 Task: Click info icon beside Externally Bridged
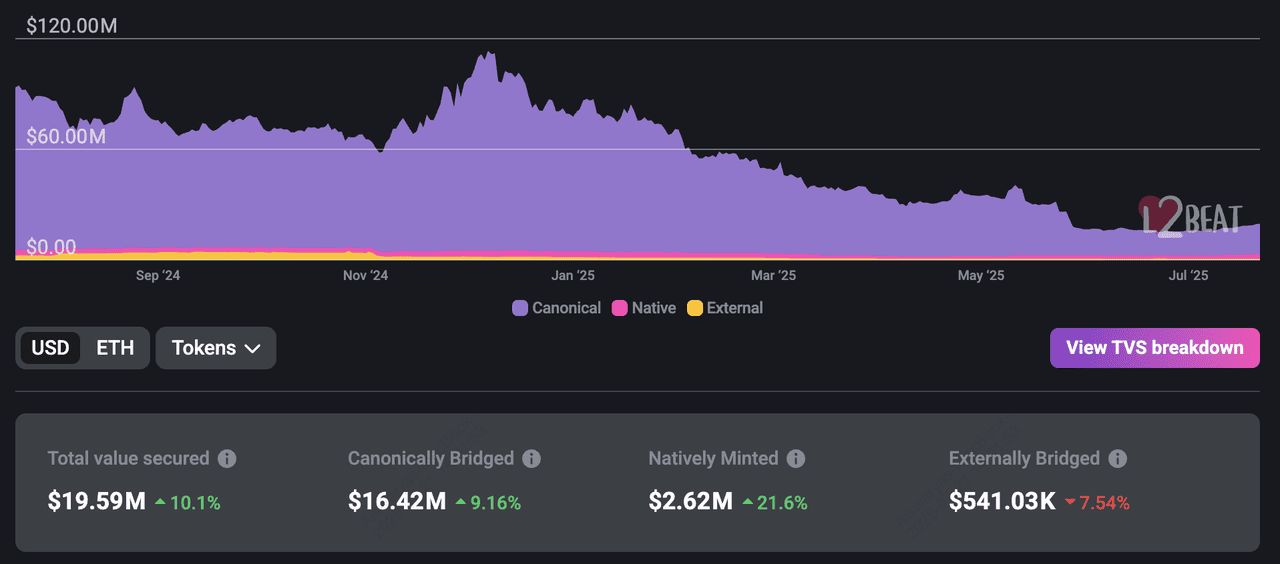1117,459
